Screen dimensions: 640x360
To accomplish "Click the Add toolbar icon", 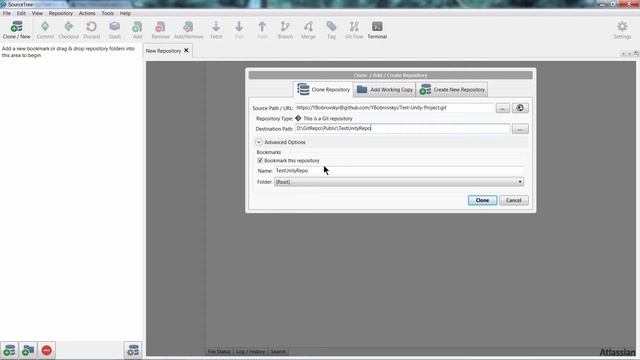I will [x=138, y=30].
